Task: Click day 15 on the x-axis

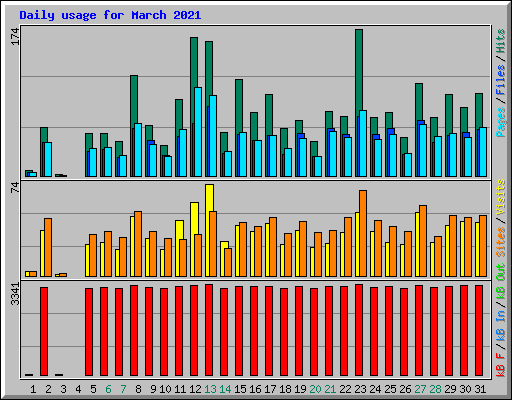Action: [x=240, y=389]
